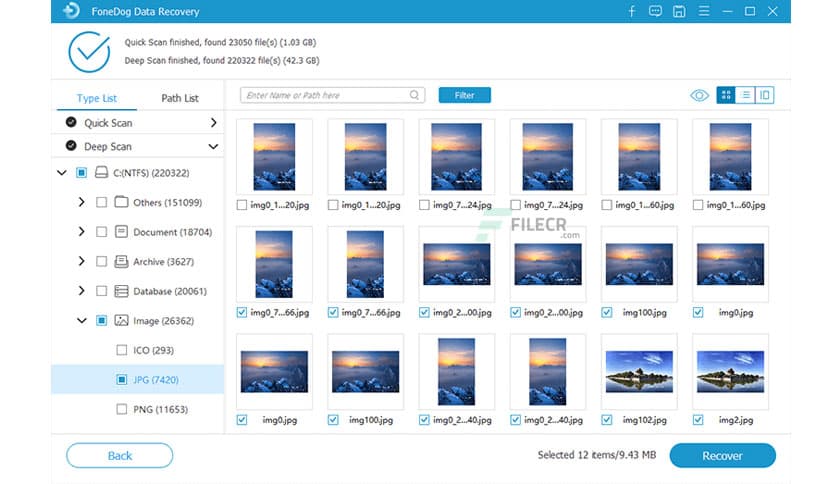Uncheck the img102.jpg checkbox
Image resolution: width=836 pixels, height=484 pixels.
tap(607, 420)
